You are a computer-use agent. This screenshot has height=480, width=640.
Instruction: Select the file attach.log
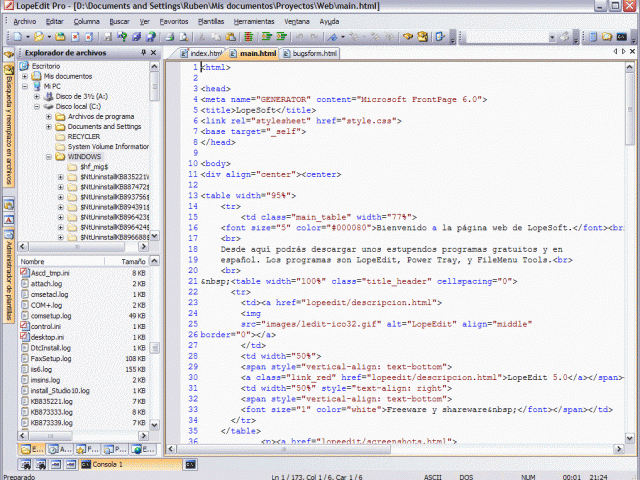(47, 284)
